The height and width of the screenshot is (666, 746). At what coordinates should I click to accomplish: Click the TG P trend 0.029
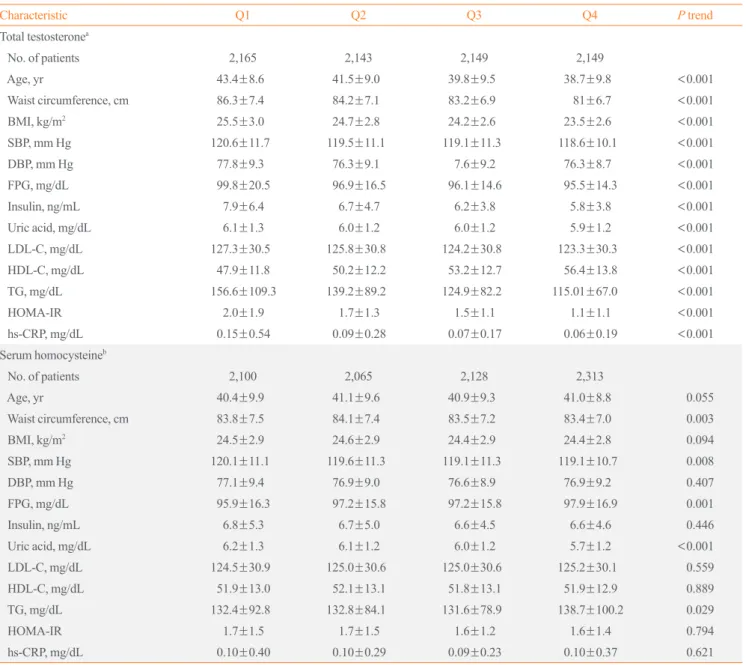point(700,610)
